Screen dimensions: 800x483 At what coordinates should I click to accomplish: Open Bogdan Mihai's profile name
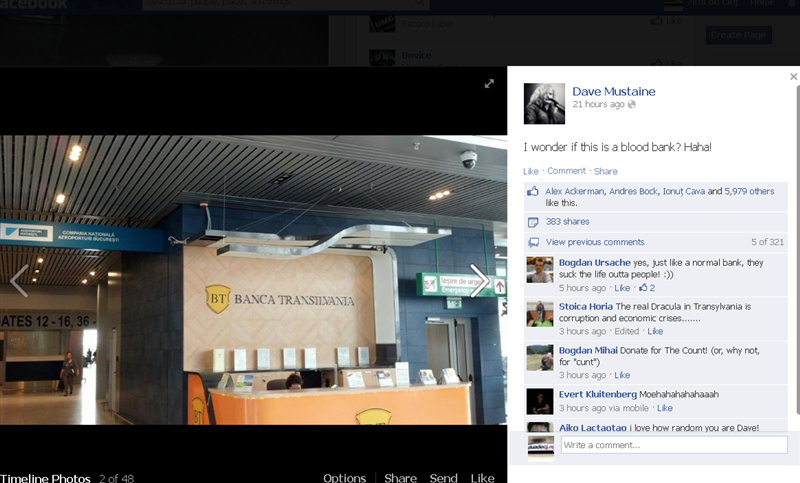(588, 350)
